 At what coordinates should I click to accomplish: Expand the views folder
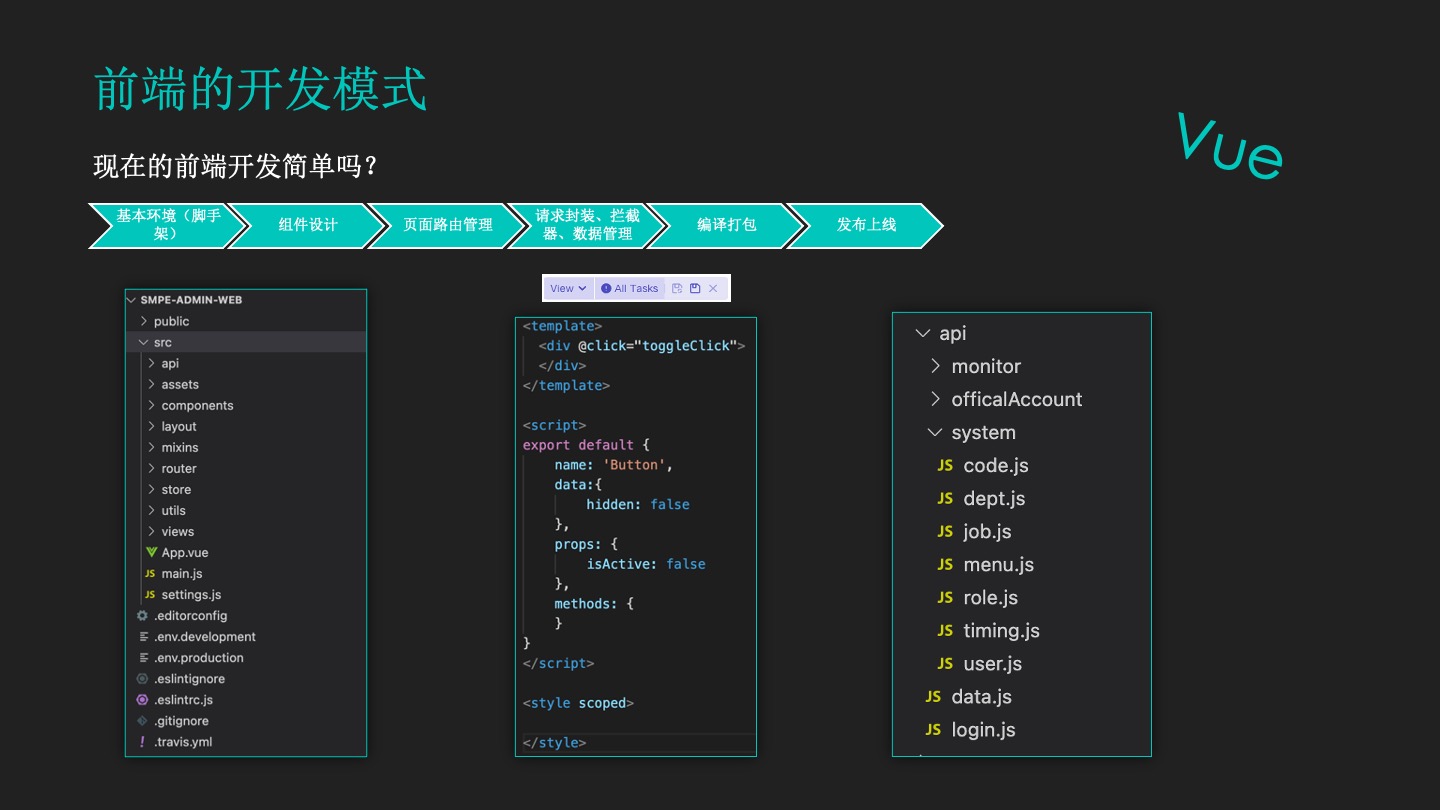tap(152, 531)
